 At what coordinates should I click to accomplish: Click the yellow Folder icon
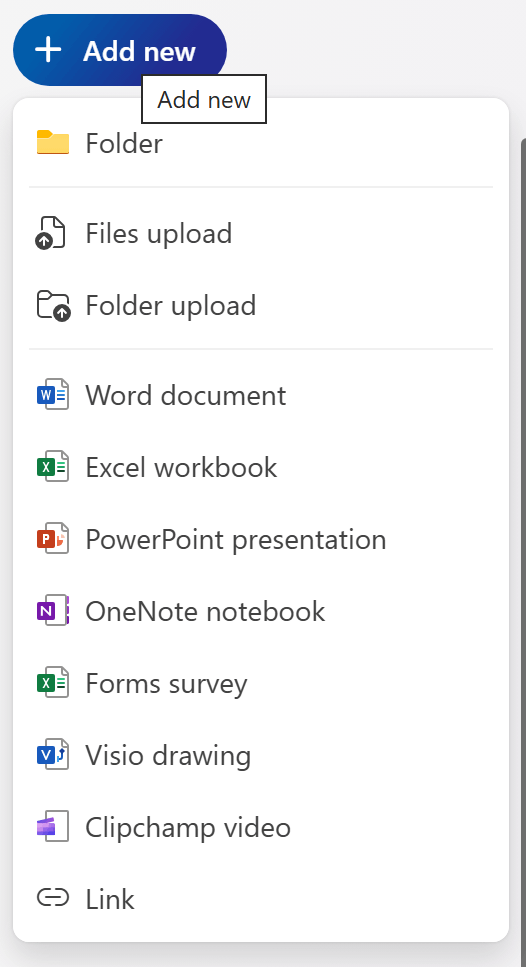coord(53,142)
